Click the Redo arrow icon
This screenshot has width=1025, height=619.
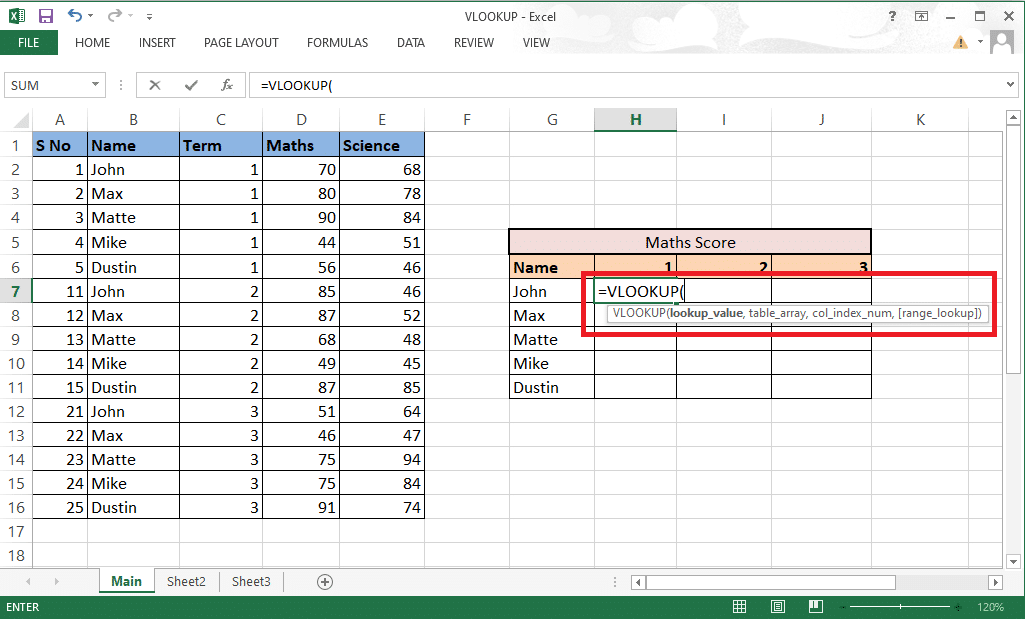(x=114, y=15)
